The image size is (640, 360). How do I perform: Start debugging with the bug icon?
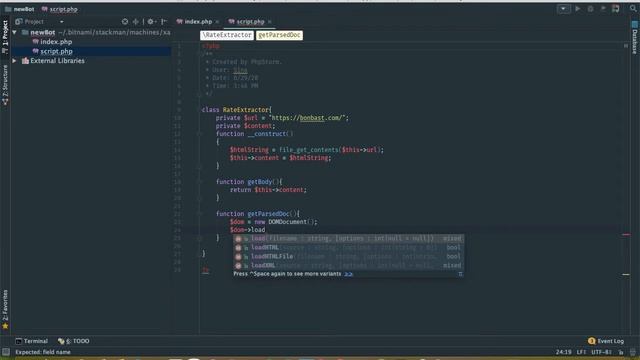coord(590,9)
